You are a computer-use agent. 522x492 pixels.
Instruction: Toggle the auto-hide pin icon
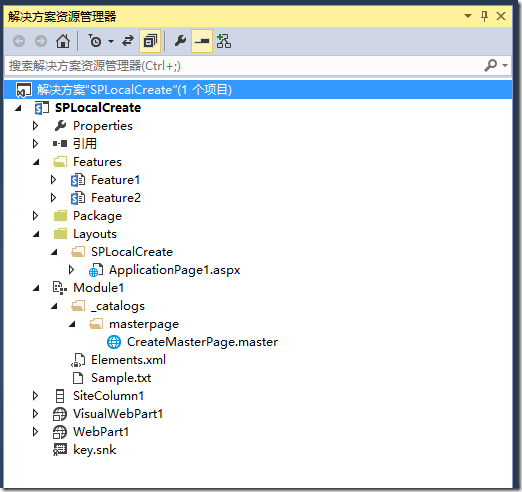pos(484,16)
